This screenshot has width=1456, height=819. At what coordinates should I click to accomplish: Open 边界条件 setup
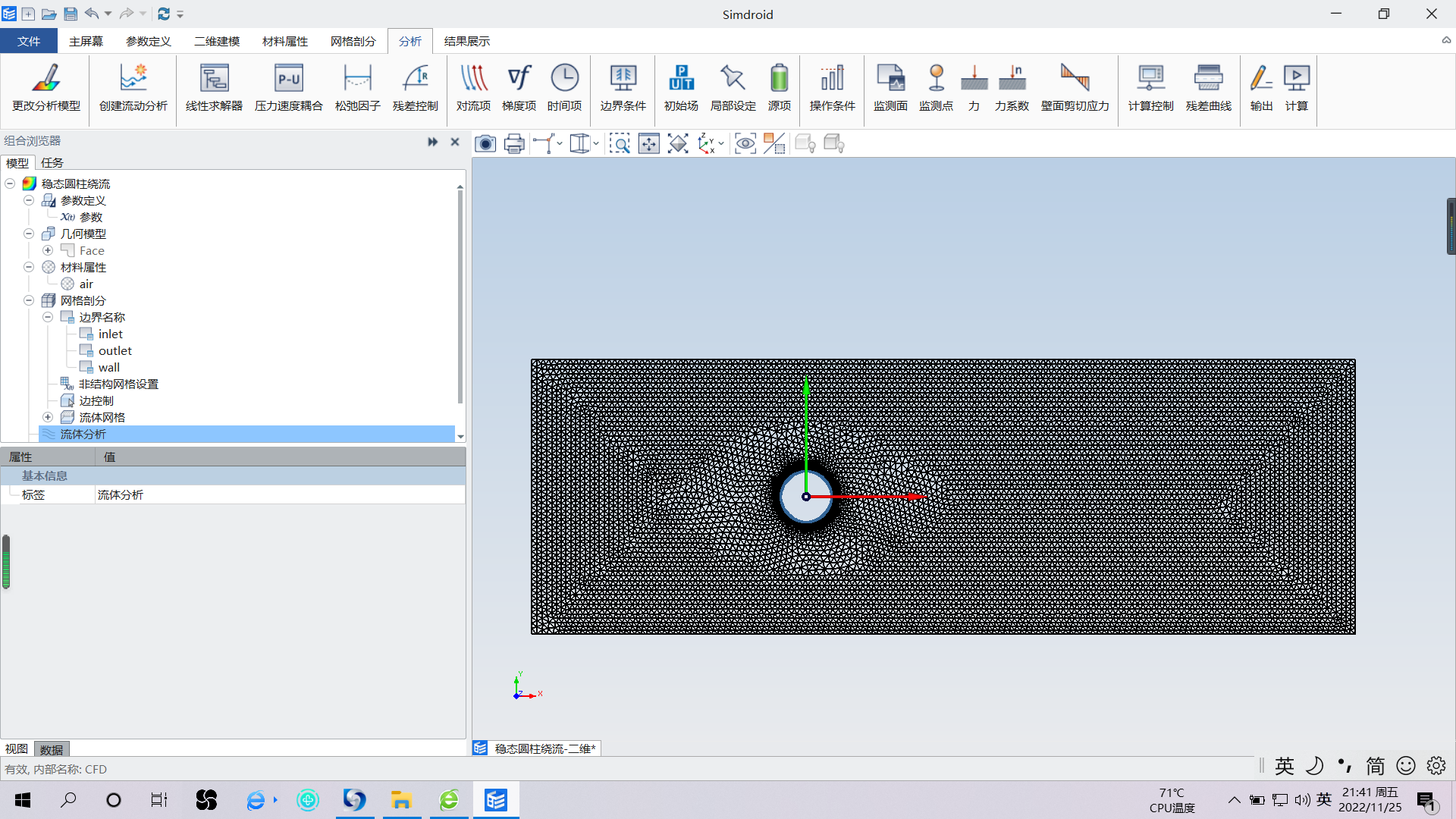click(x=623, y=88)
